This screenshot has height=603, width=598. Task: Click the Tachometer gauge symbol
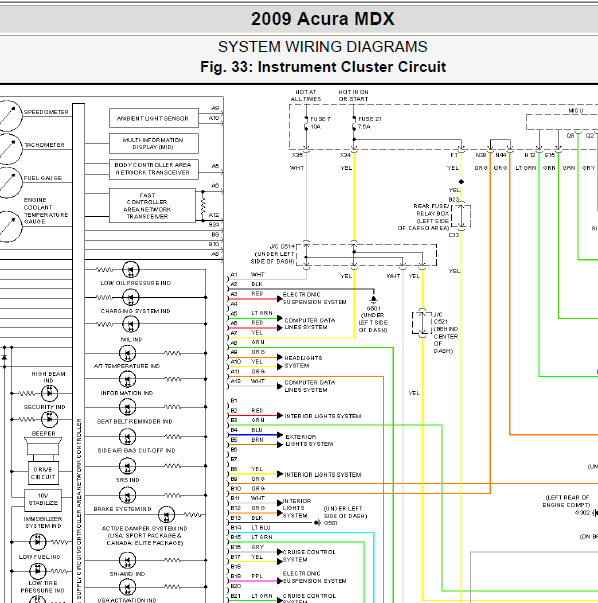(x=10, y=149)
